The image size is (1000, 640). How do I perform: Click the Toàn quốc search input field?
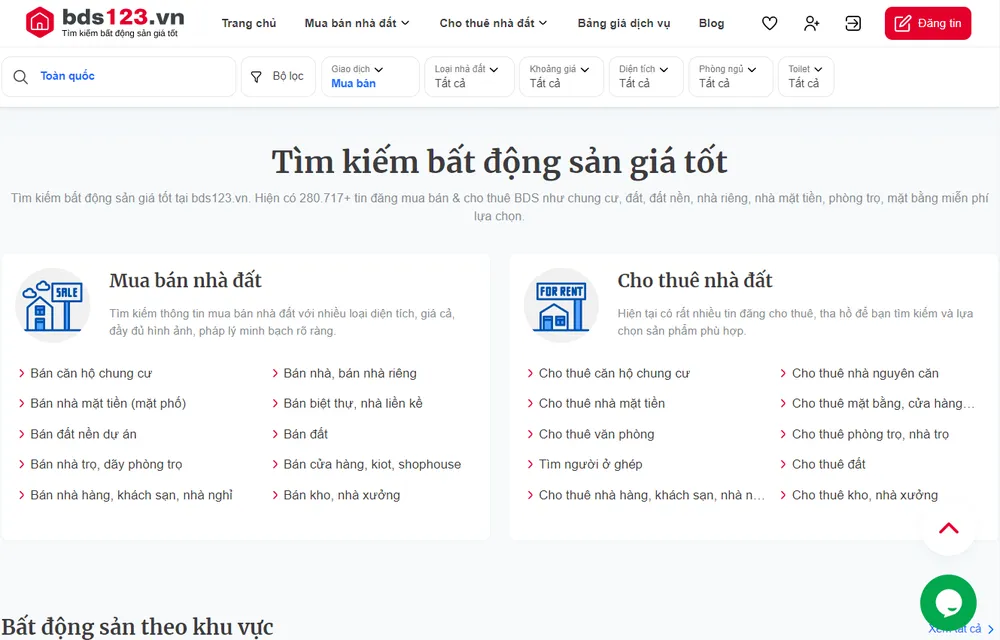coord(120,76)
